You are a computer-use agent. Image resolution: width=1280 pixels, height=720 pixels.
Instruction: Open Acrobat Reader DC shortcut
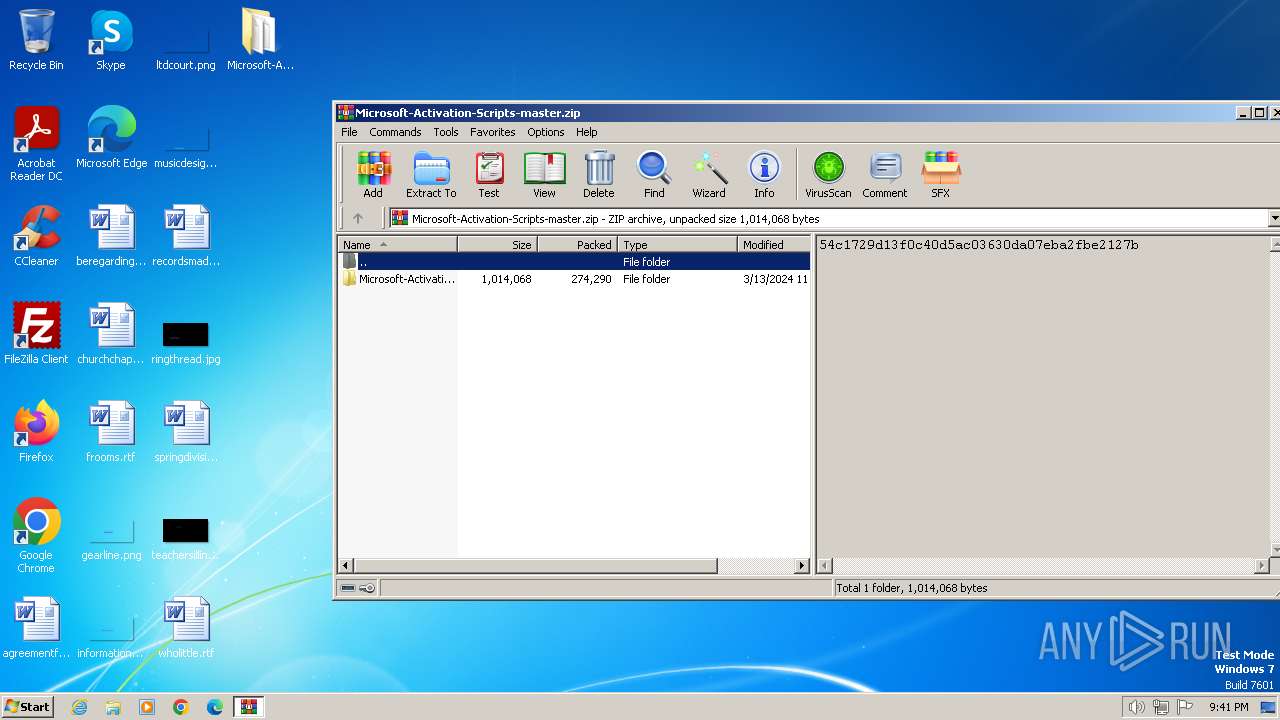point(36,144)
